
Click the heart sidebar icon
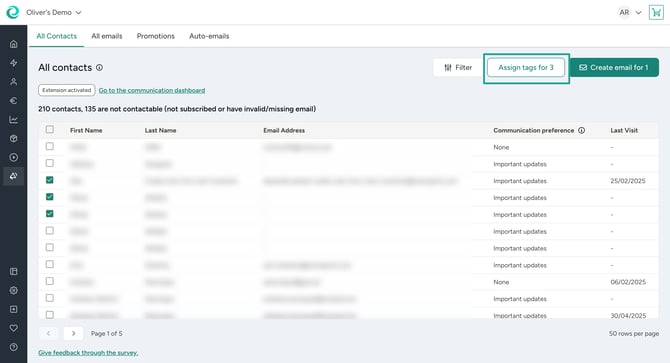click(x=14, y=328)
